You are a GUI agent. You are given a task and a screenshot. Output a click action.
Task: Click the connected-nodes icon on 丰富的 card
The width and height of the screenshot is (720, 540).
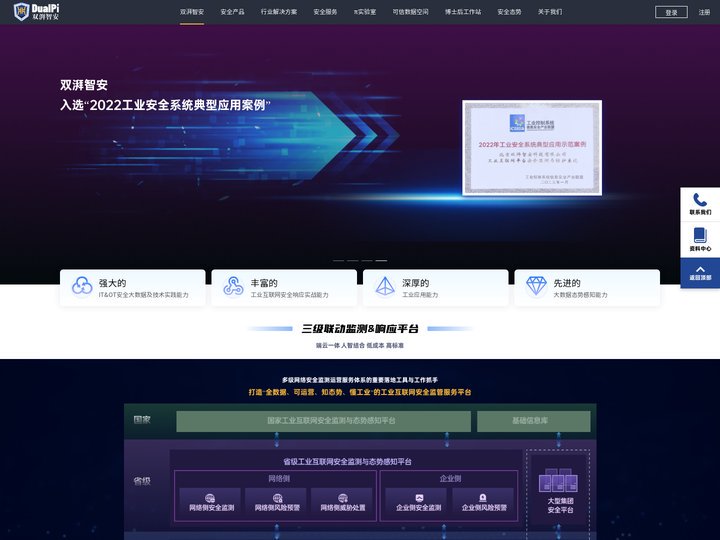(x=233, y=286)
